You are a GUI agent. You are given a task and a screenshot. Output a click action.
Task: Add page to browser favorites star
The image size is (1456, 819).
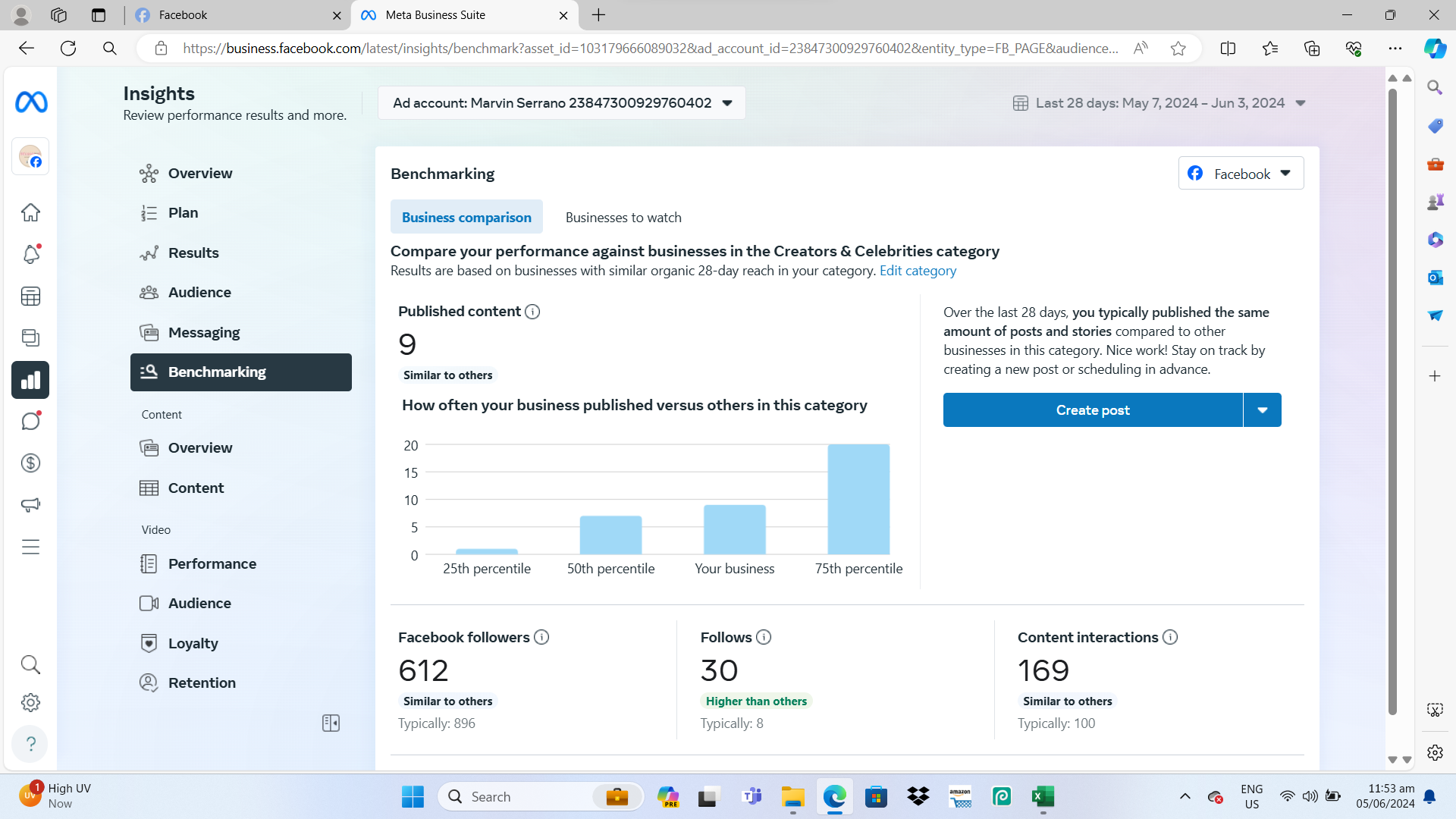click(1178, 49)
